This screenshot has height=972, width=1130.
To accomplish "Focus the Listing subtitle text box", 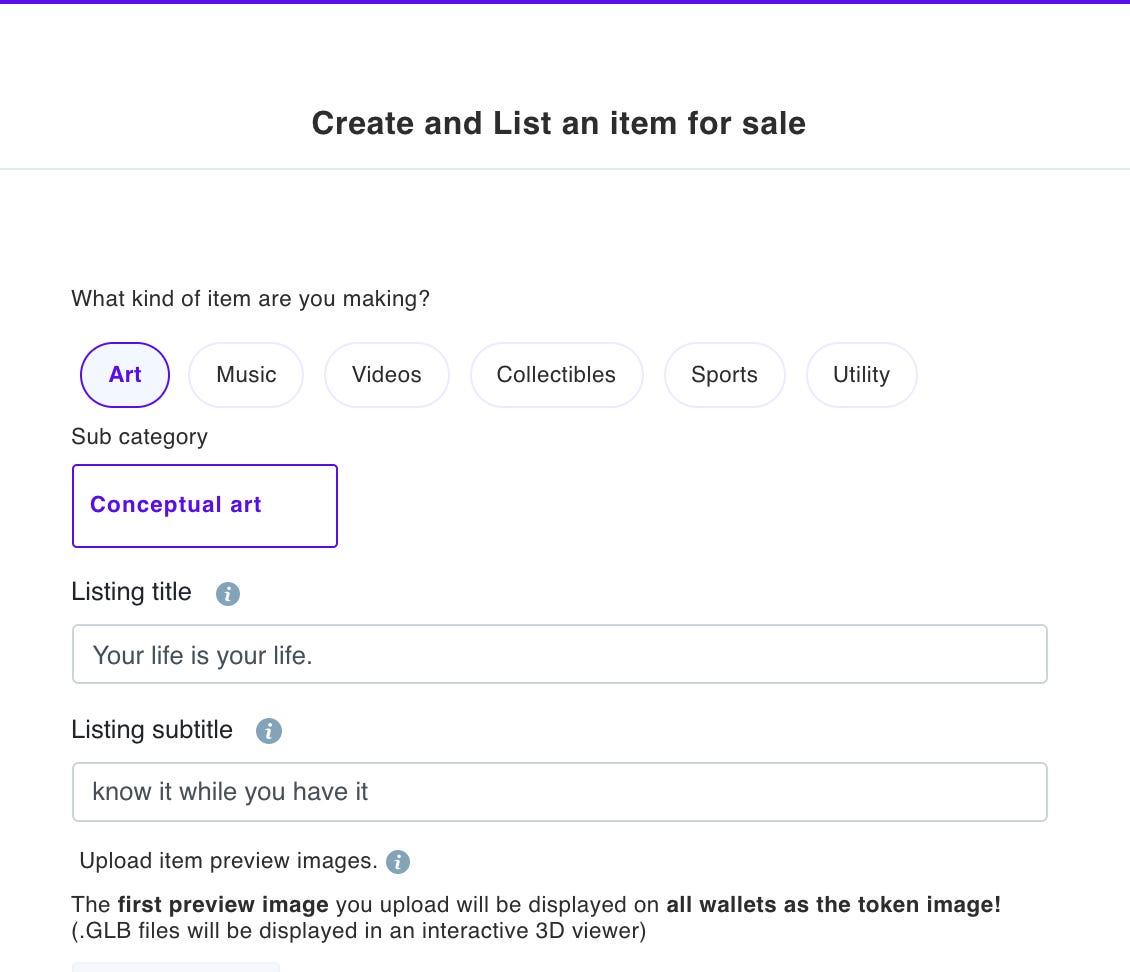I will [559, 793].
